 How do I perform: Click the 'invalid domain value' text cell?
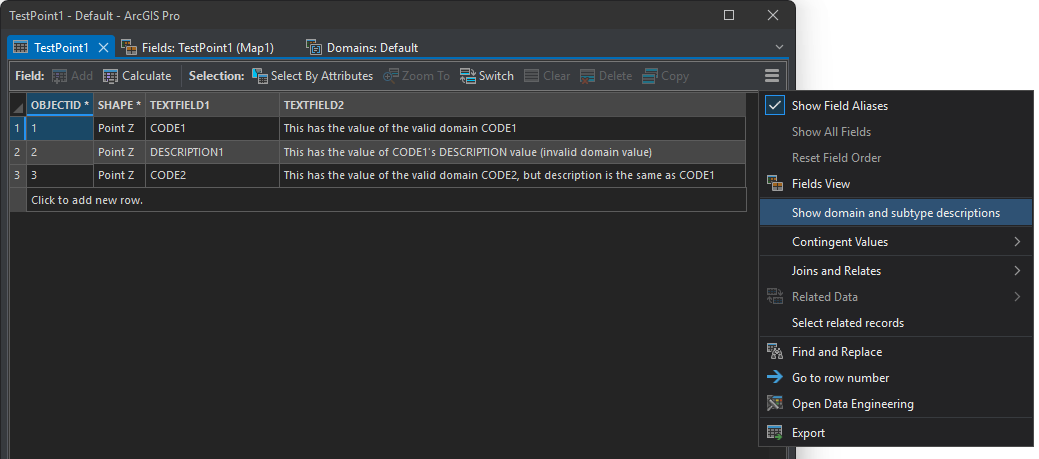pyautogui.click(x=512, y=152)
